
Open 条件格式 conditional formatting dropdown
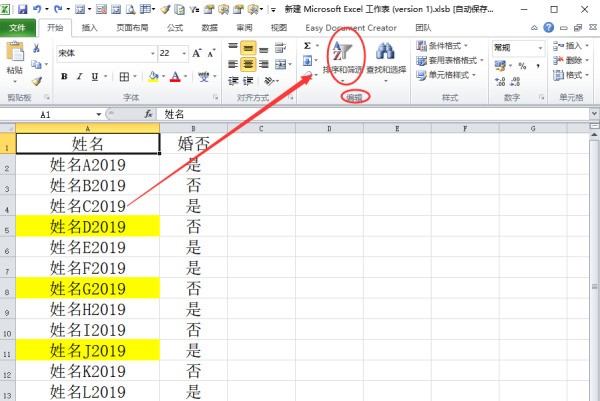[x=442, y=46]
